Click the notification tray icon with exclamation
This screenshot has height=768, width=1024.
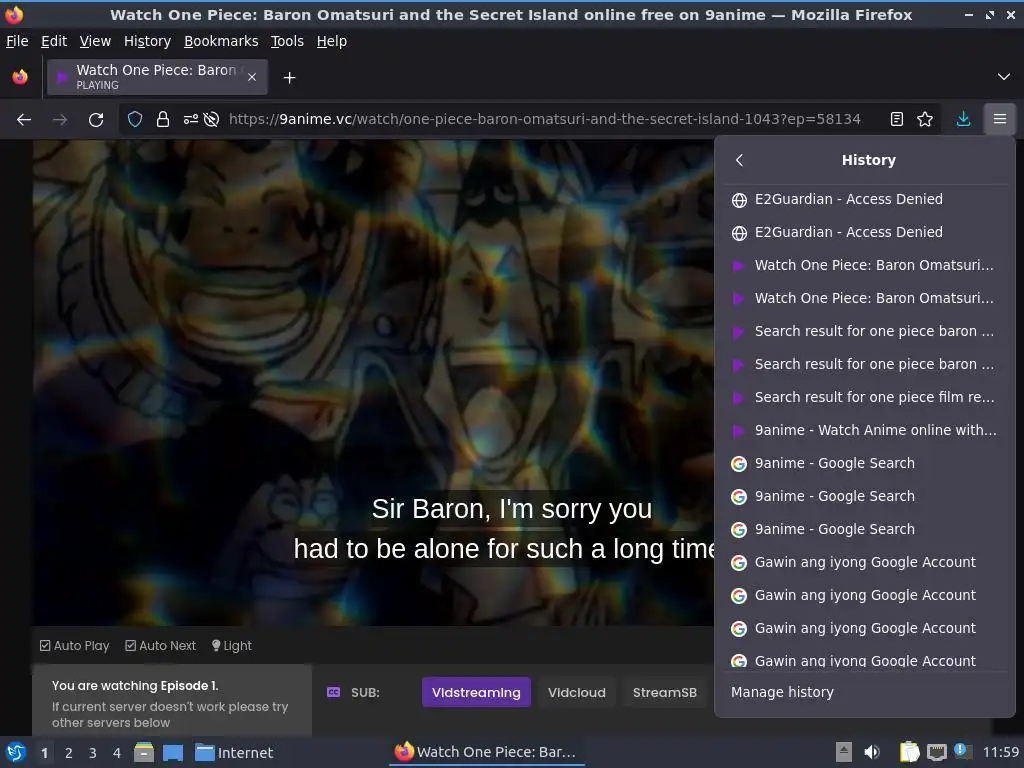(961, 750)
